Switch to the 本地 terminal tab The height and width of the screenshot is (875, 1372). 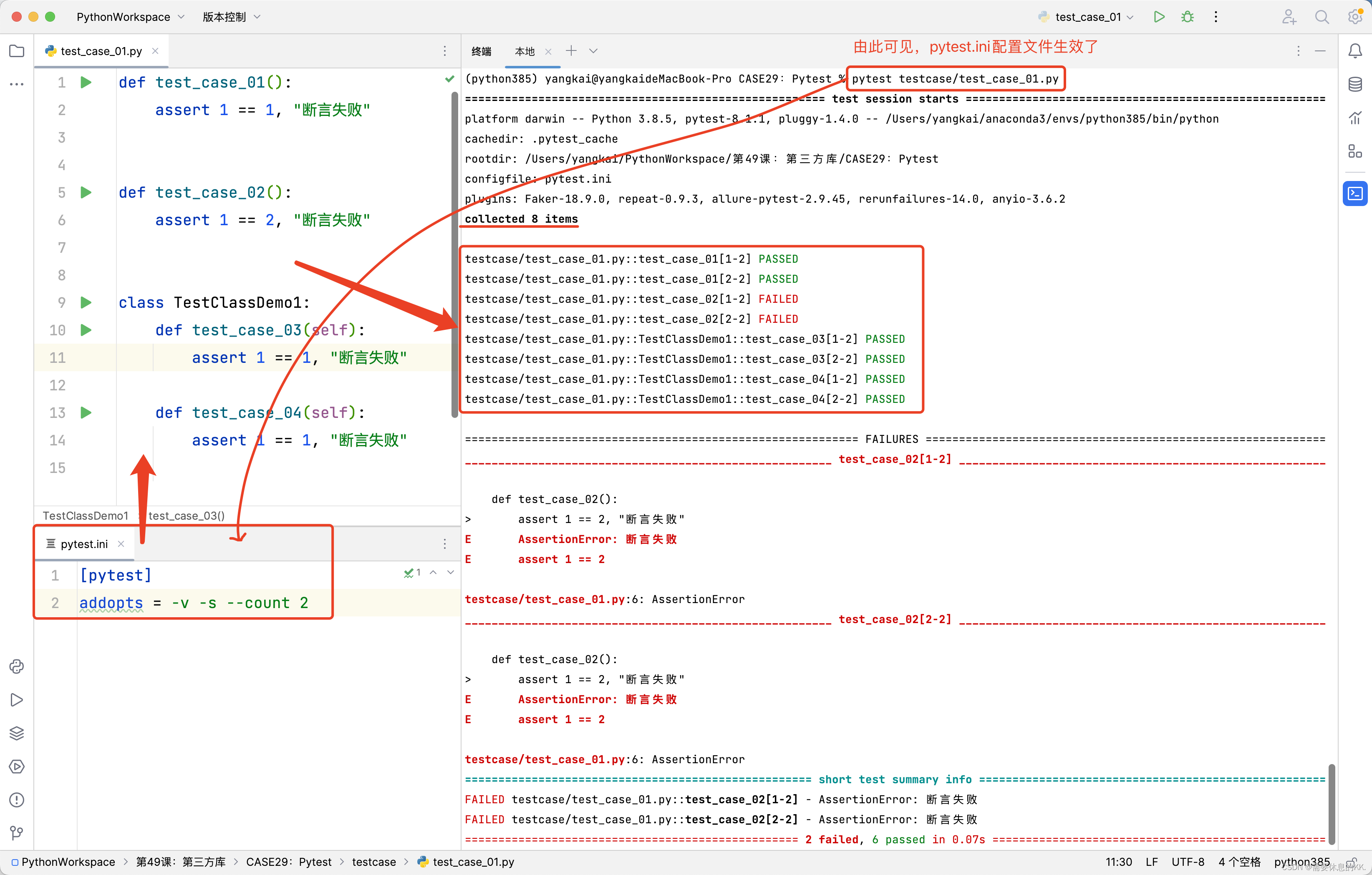(x=525, y=51)
